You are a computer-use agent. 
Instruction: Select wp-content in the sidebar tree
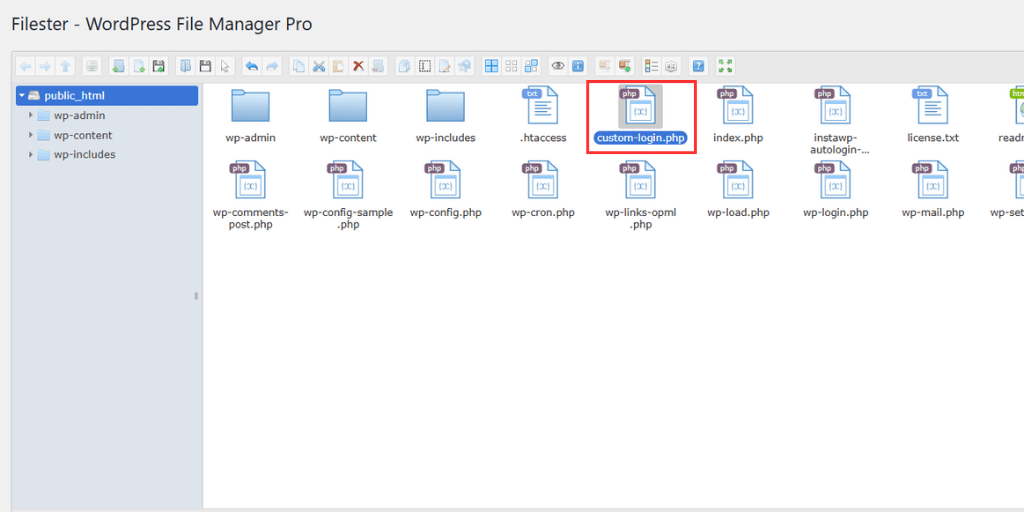(x=83, y=135)
